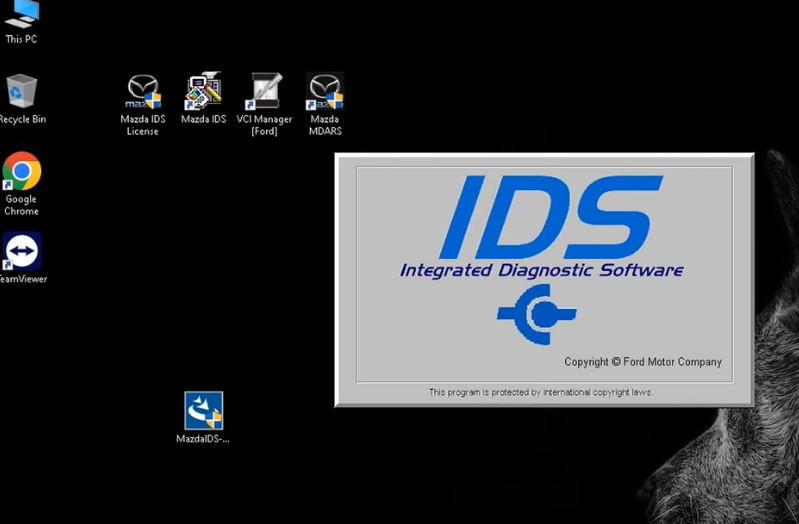Screen dimensions: 799x524
Task: Click the Copyright Ford Motor Company text
Action: click(x=643, y=362)
